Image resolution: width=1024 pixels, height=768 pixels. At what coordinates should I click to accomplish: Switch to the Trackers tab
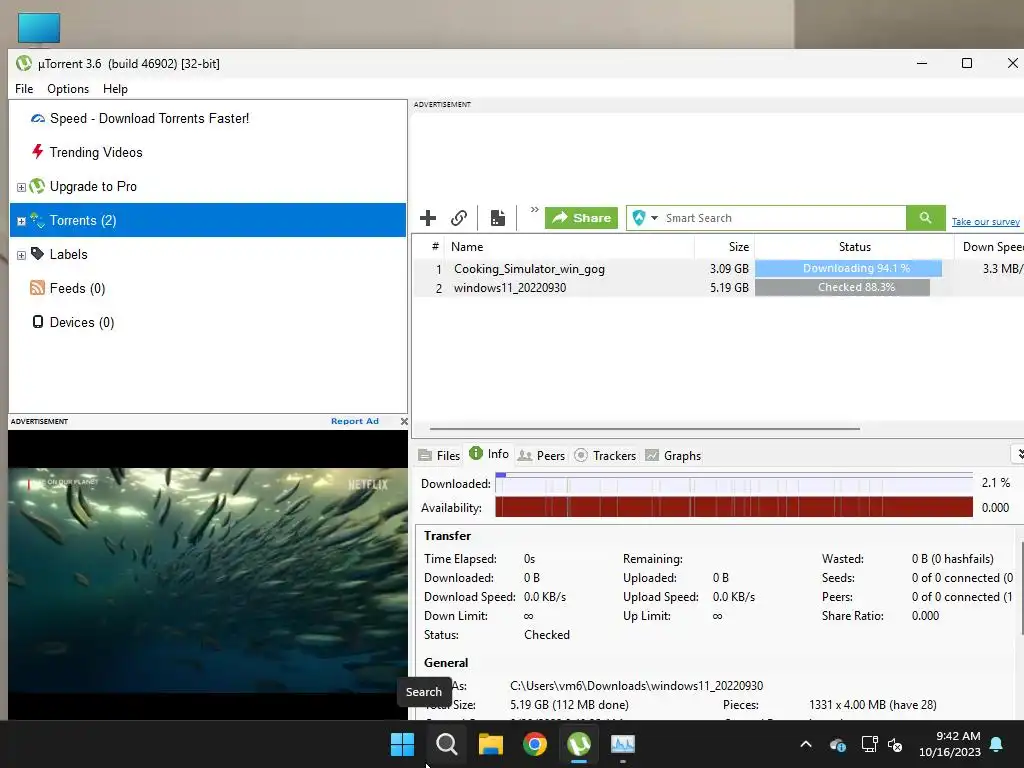coord(605,456)
